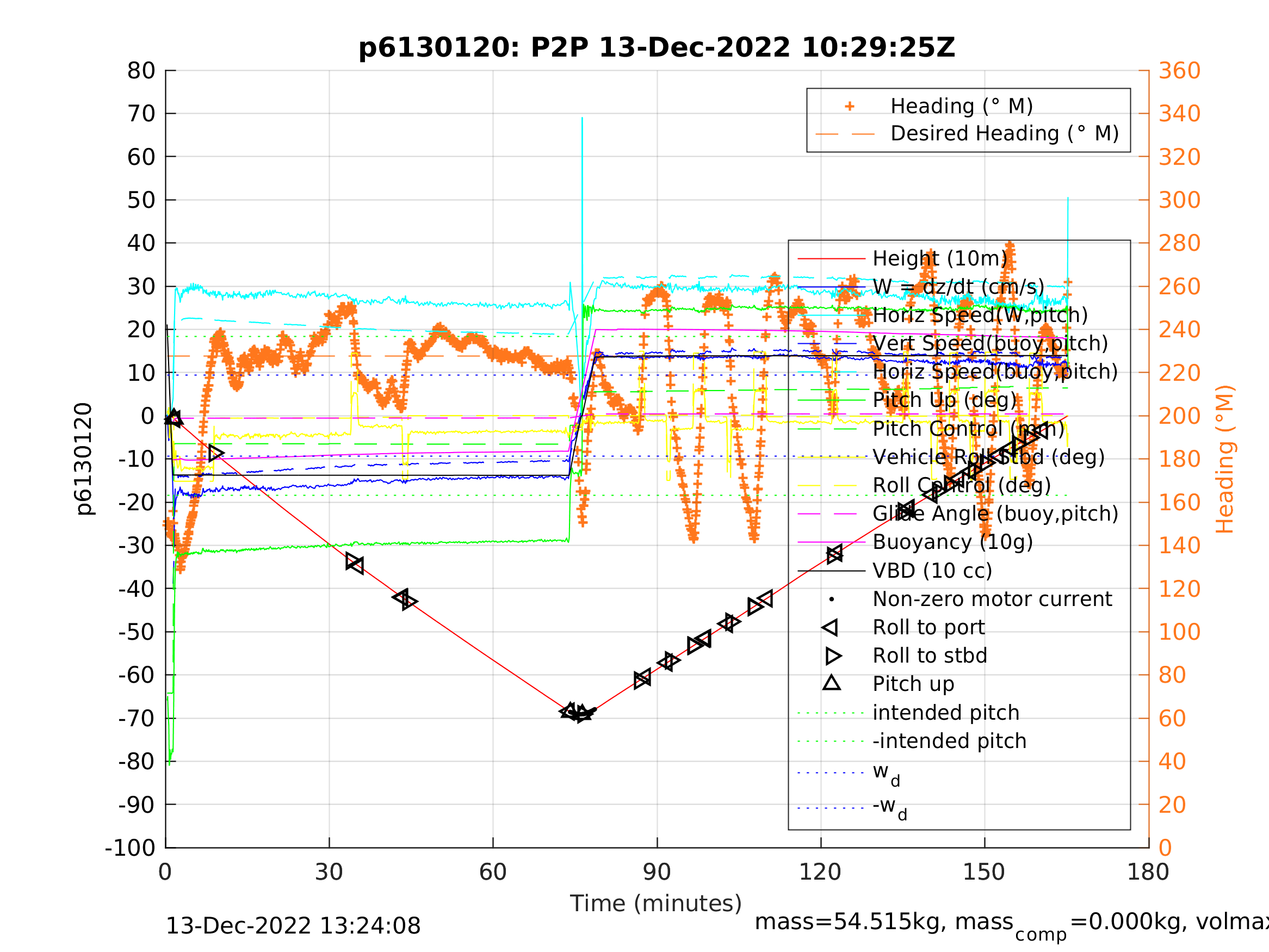This screenshot has height=952, width=1269.
Task: Select the 'Heading (° M)' legend entry
Action: pyautogui.click(x=962, y=106)
